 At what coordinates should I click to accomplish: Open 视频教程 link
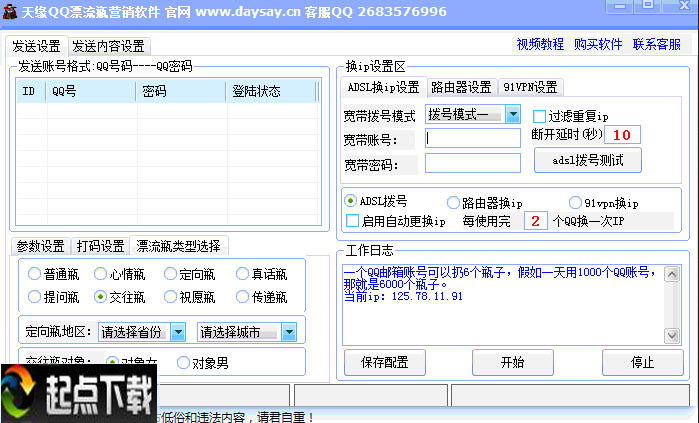pos(540,44)
